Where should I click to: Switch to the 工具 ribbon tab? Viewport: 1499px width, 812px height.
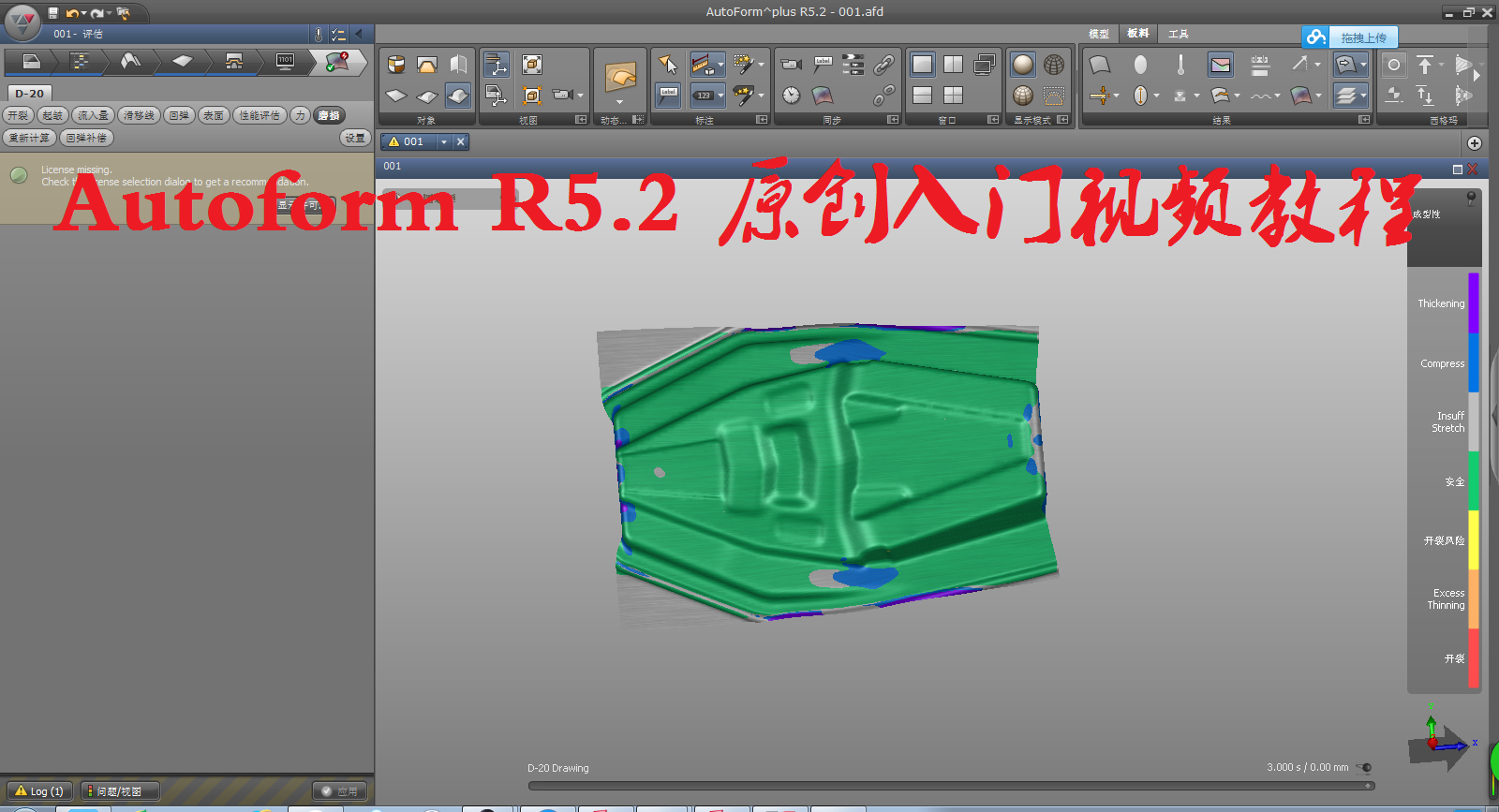[x=1179, y=34]
